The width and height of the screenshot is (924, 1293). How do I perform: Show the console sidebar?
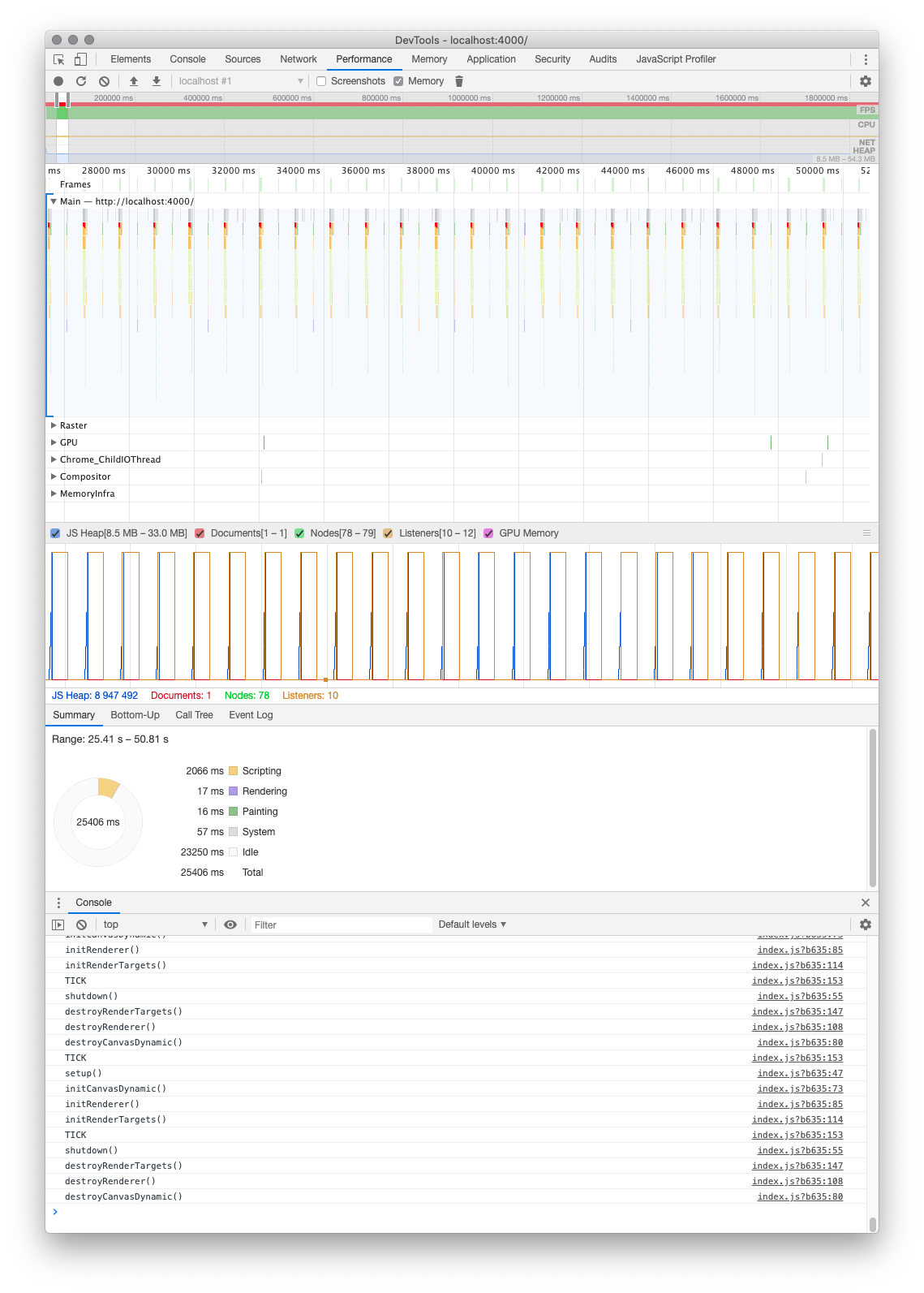click(x=58, y=924)
